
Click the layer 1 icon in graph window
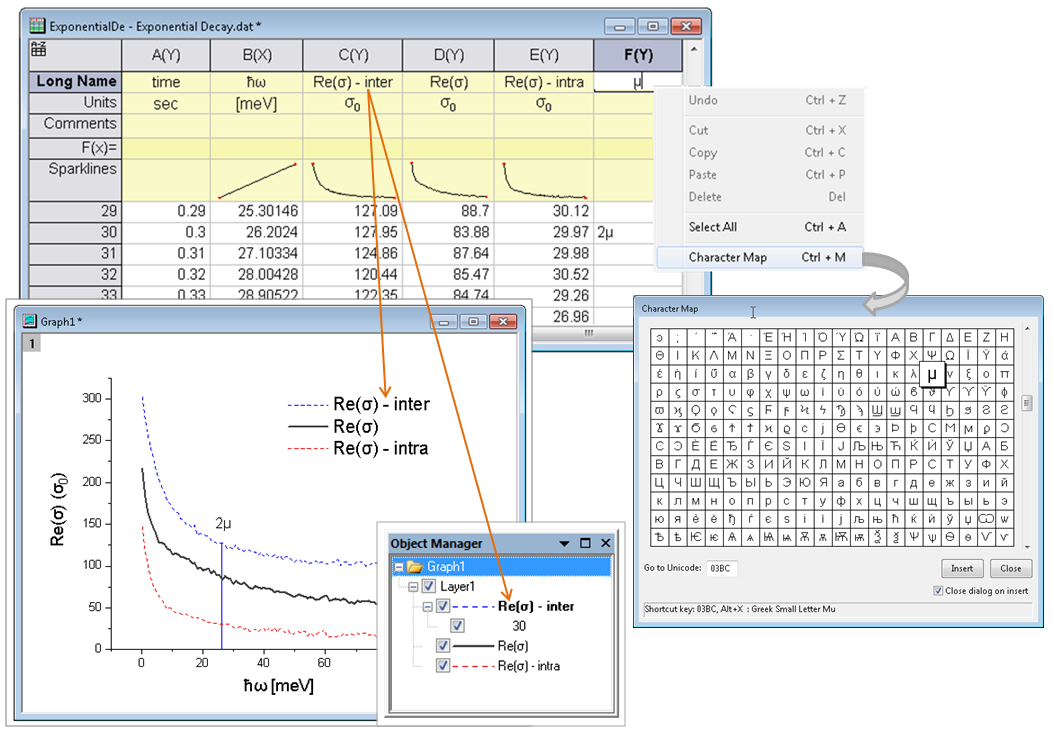(32, 343)
